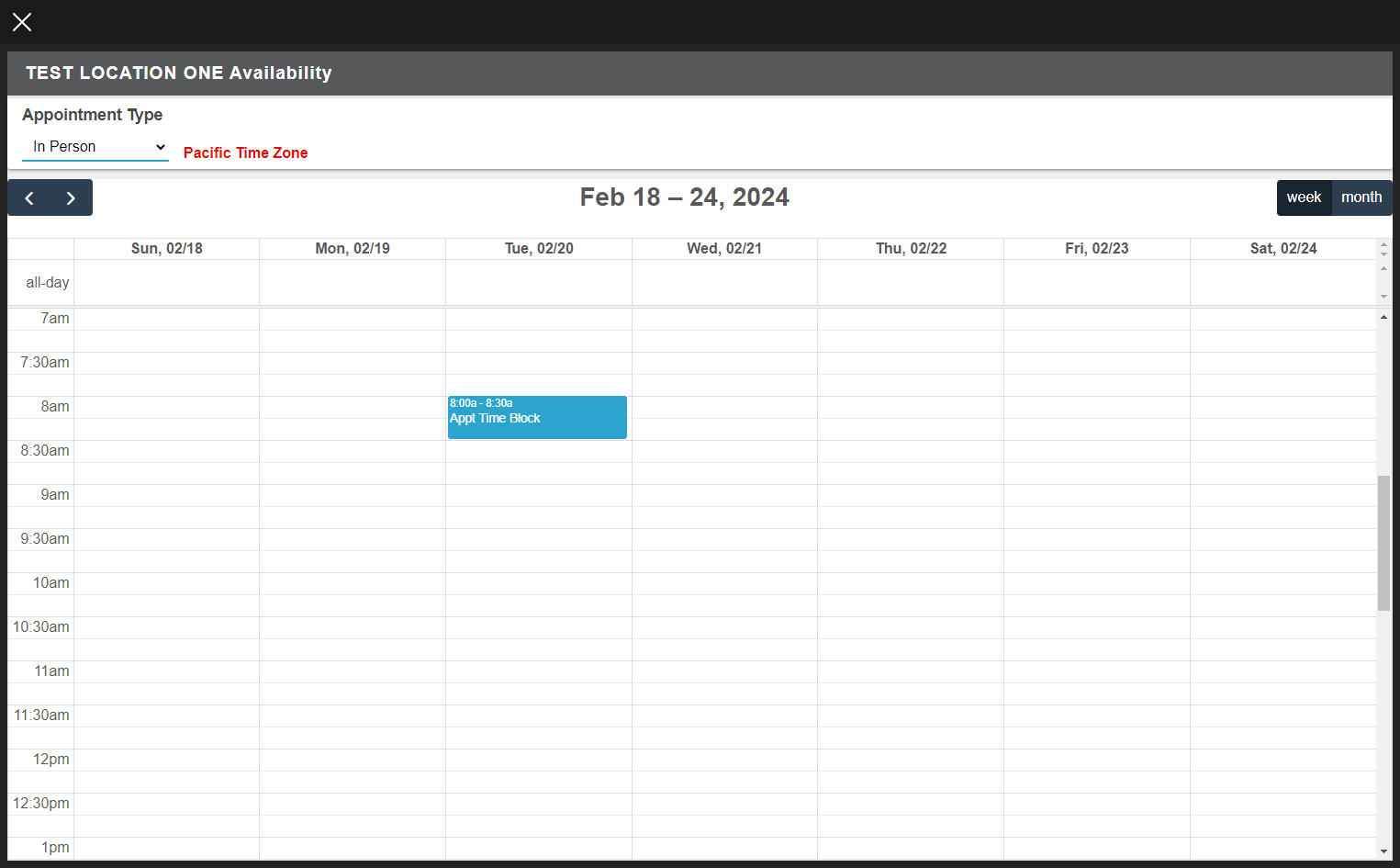Image resolution: width=1400 pixels, height=868 pixels.
Task: Open the Appointment Type dropdown
Action: click(x=95, y=147)
